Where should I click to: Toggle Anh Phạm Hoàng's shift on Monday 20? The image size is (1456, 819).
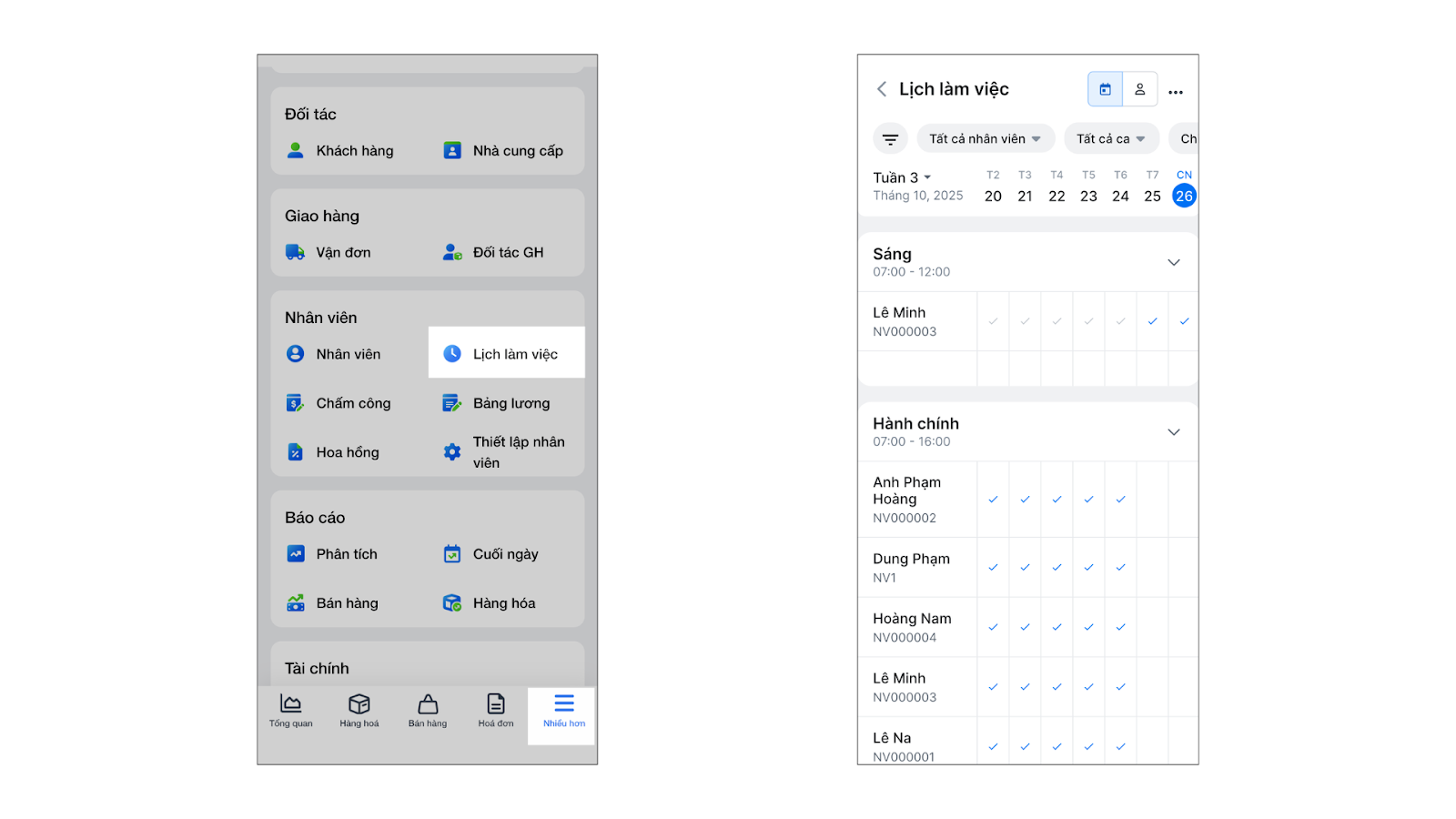[993, 500]
